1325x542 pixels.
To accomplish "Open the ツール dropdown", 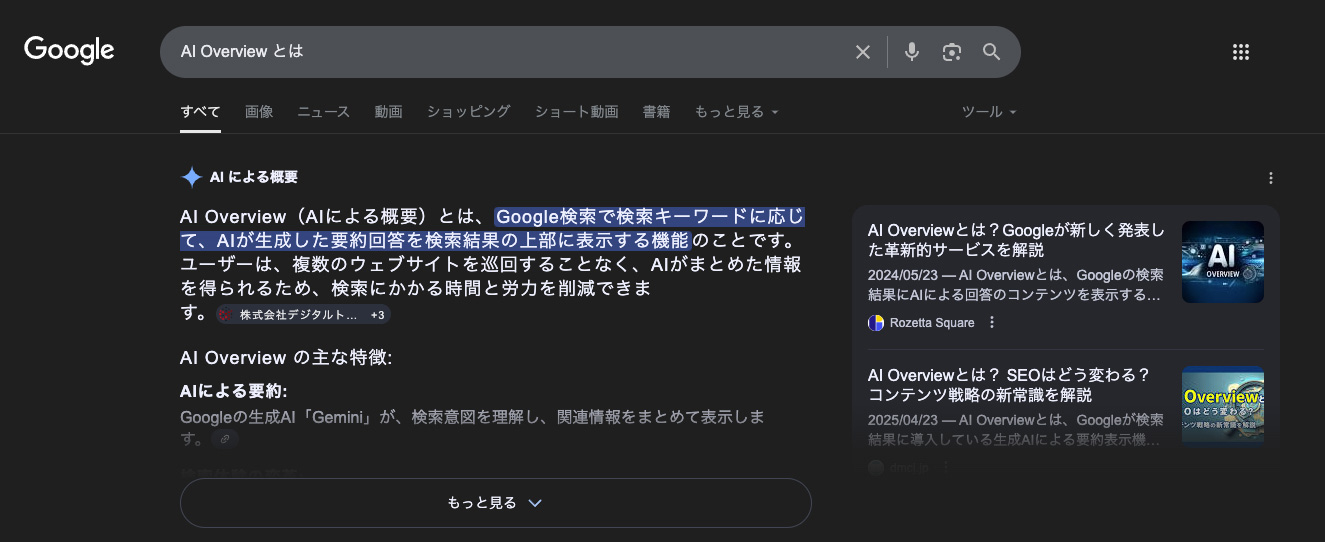I will click(989, 112).
